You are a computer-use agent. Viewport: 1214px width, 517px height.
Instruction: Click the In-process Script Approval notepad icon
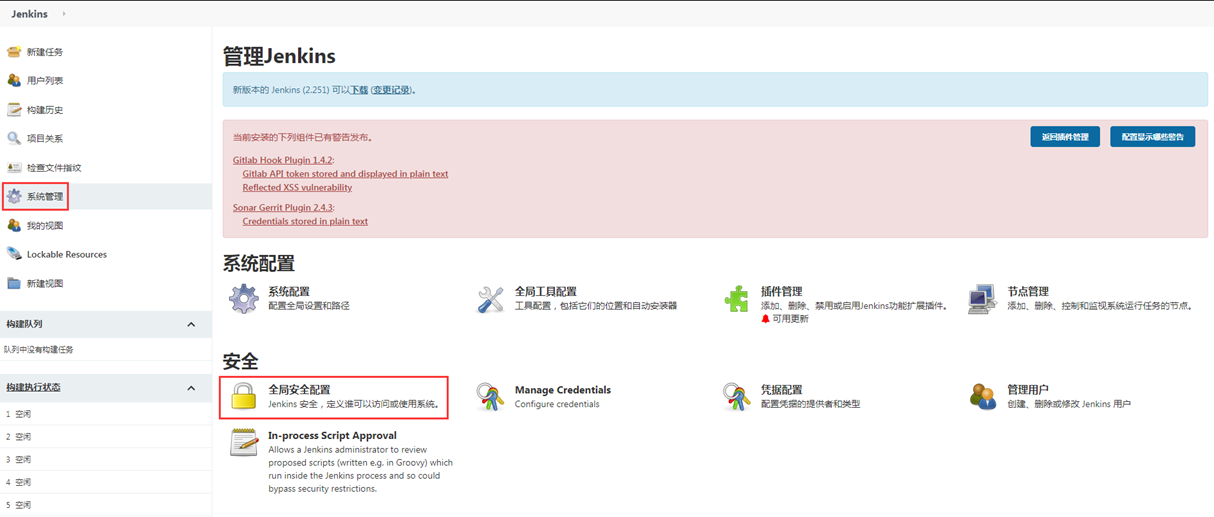click(x=244, y=443)
